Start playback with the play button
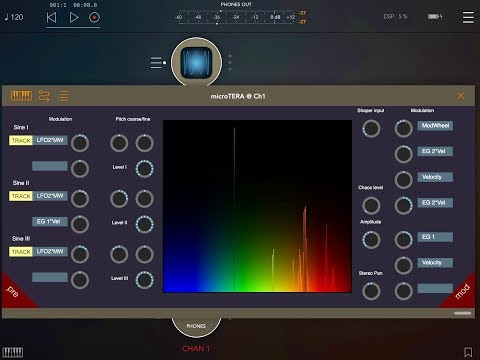This screenshot has width=480, height=360. point(74,17)
